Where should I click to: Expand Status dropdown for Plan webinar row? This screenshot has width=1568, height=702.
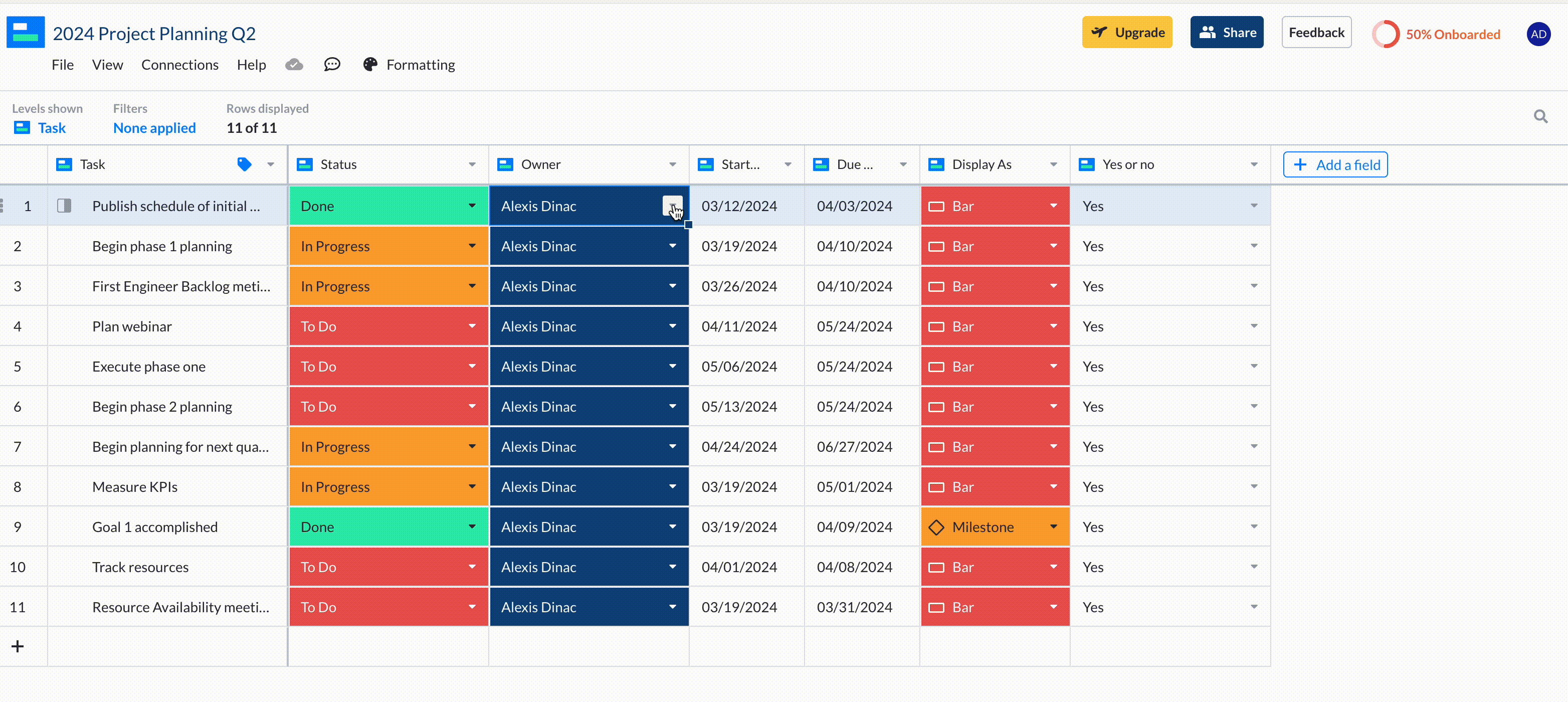(x=472, y=326)
